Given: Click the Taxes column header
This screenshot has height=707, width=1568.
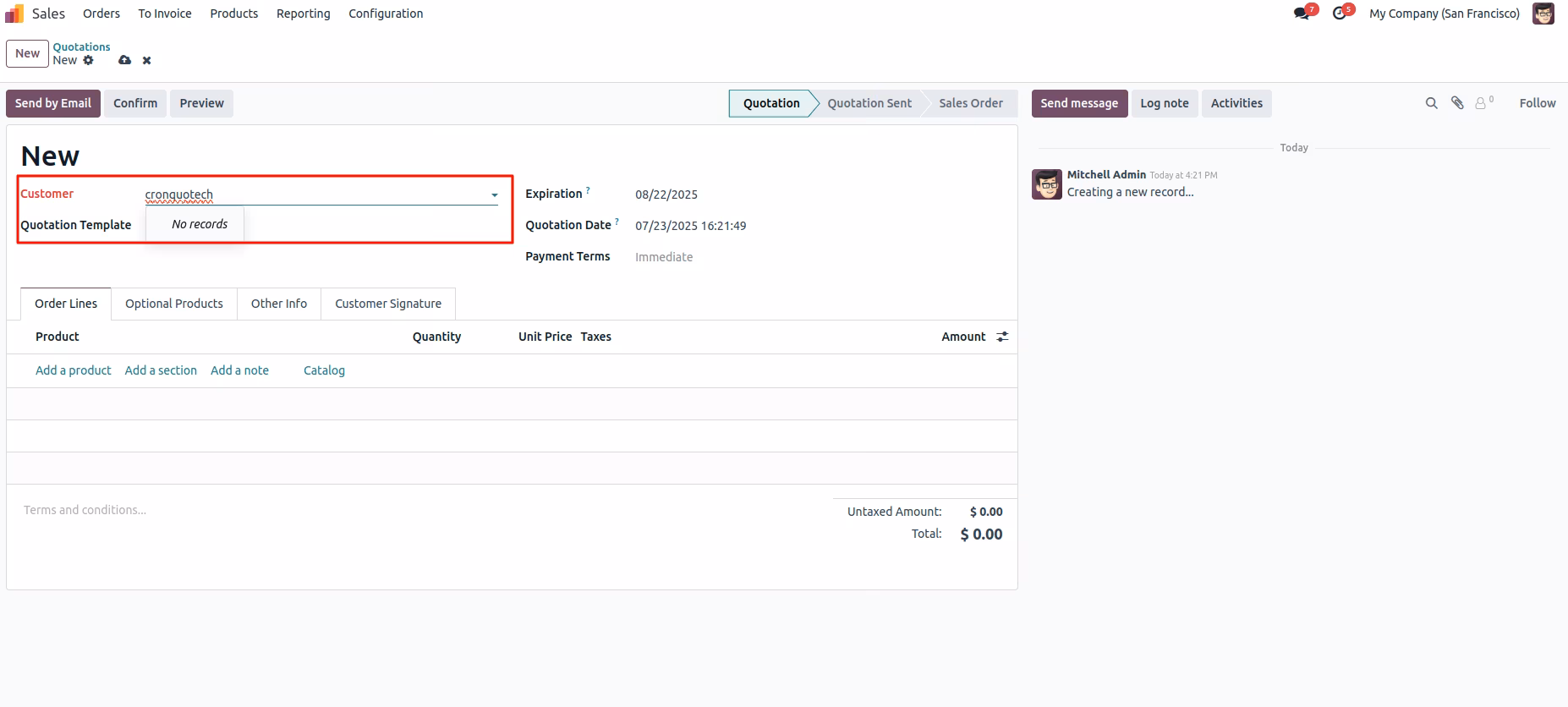Looking at the screenshot, I should pyautogui.click(x=595, y=337).
